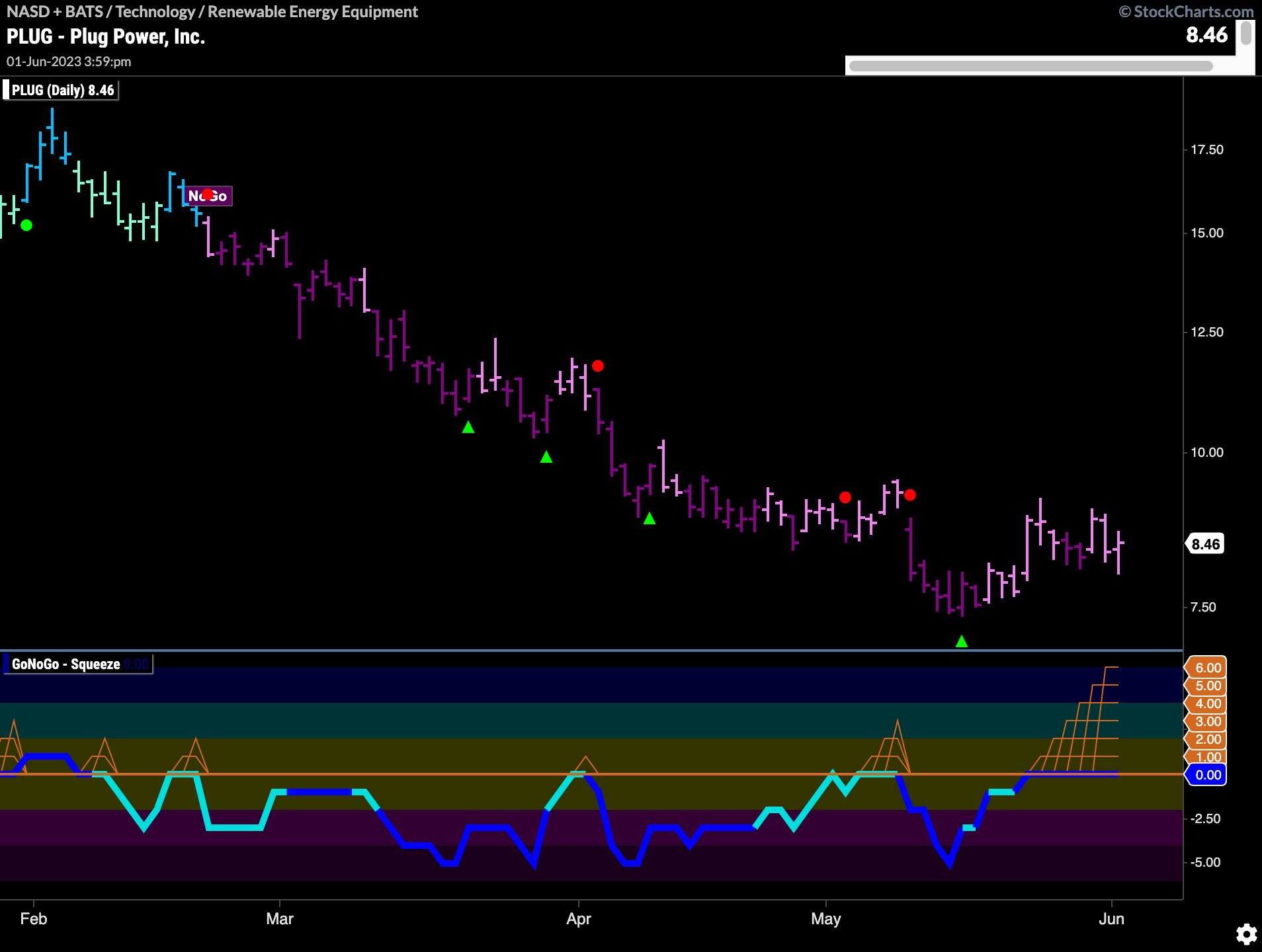Click the PLUG (Daily) 8.46 legend label

(x=61, y=90)
